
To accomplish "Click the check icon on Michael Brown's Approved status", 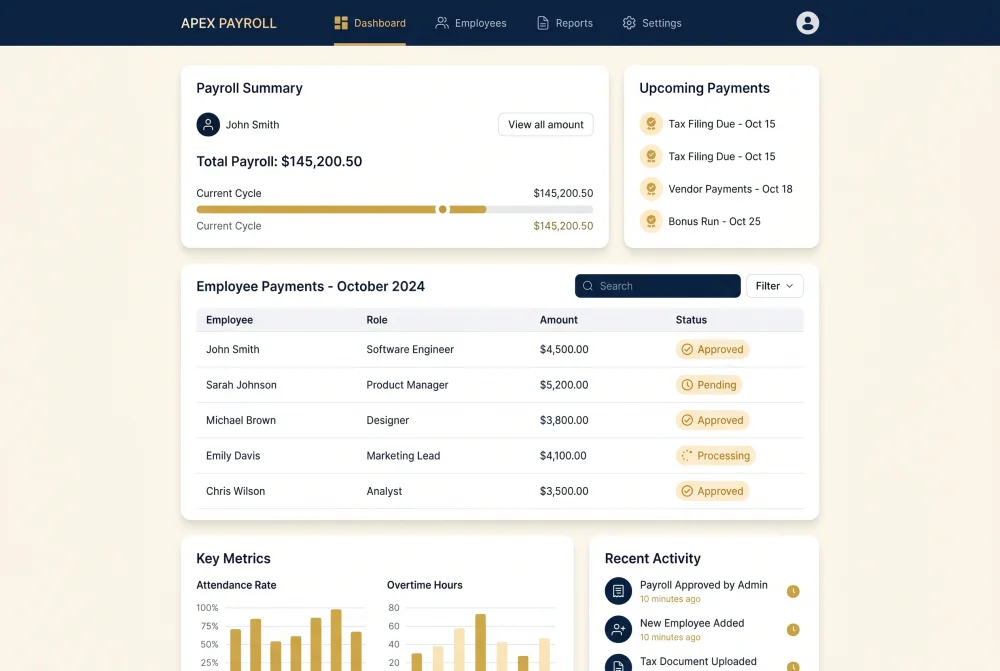I will pos(687,420).
